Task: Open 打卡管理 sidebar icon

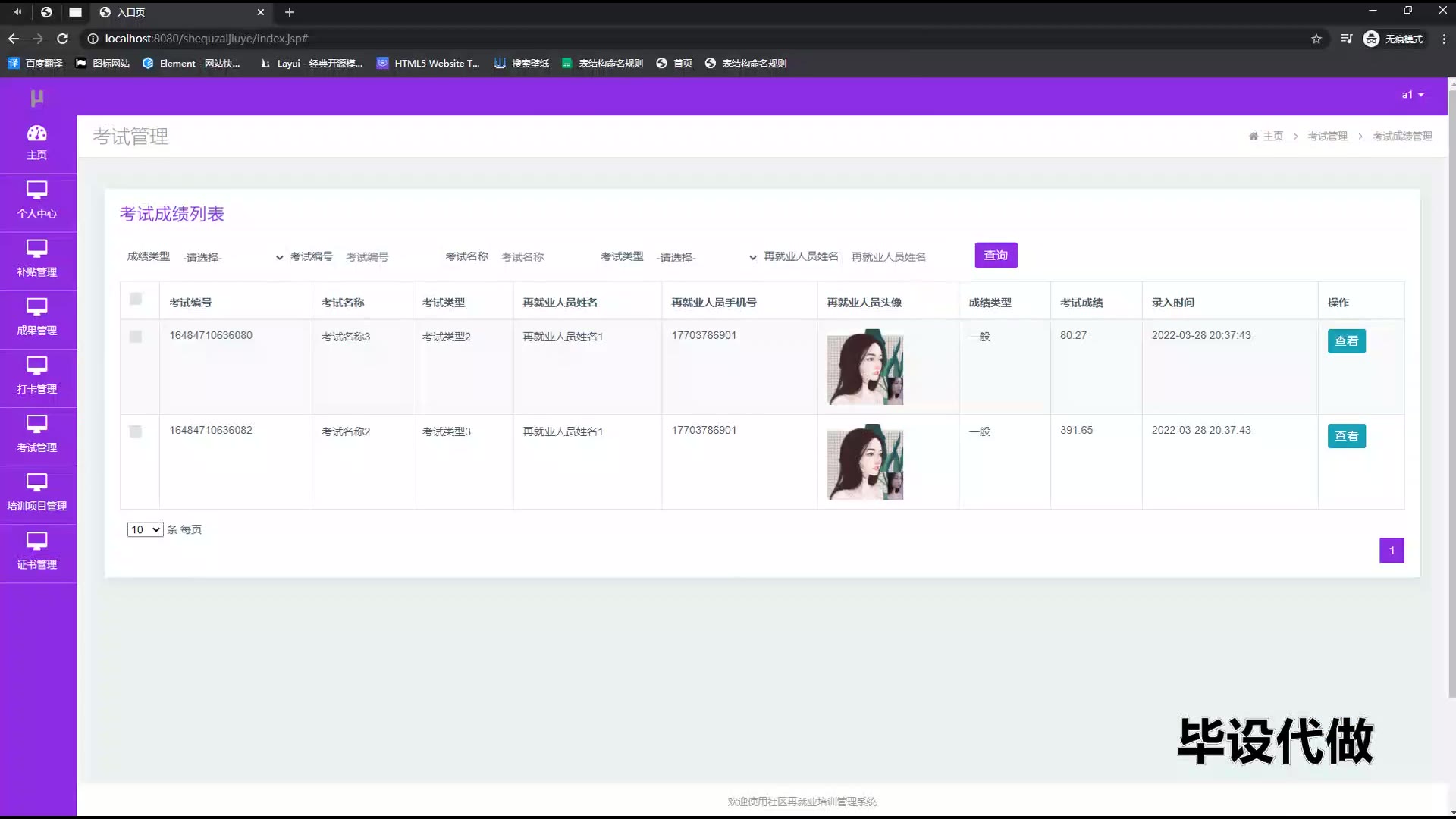Action: click(36, 375)
